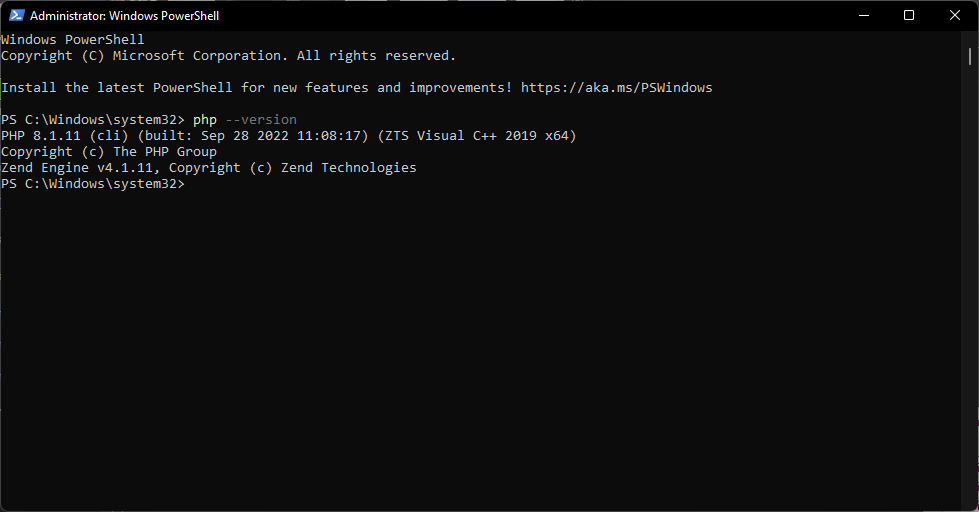Click the gray "--version" argument
The width and height of the screenshot is (979, 512).
261,120
